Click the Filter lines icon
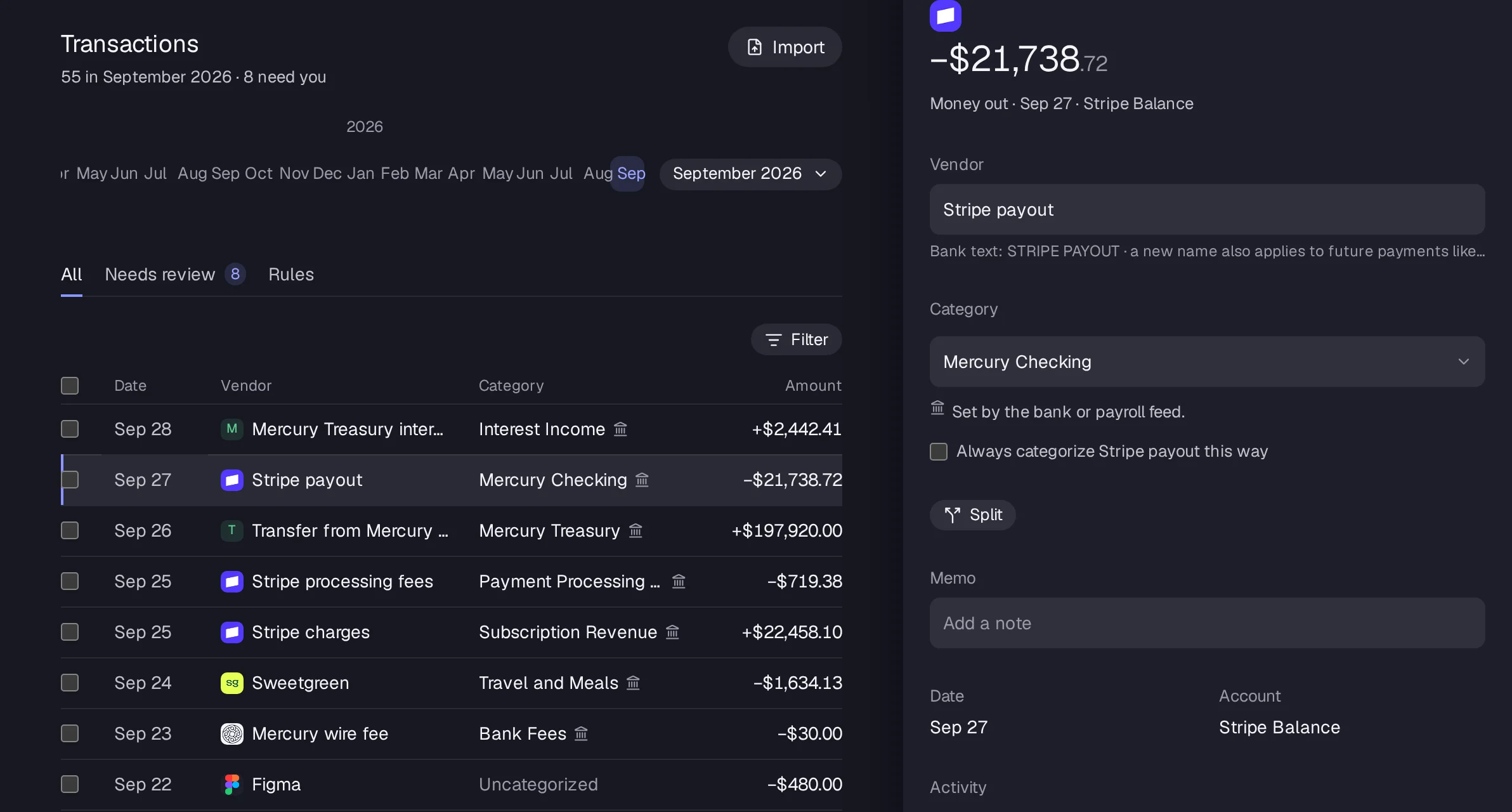 (x=773, y=340)
